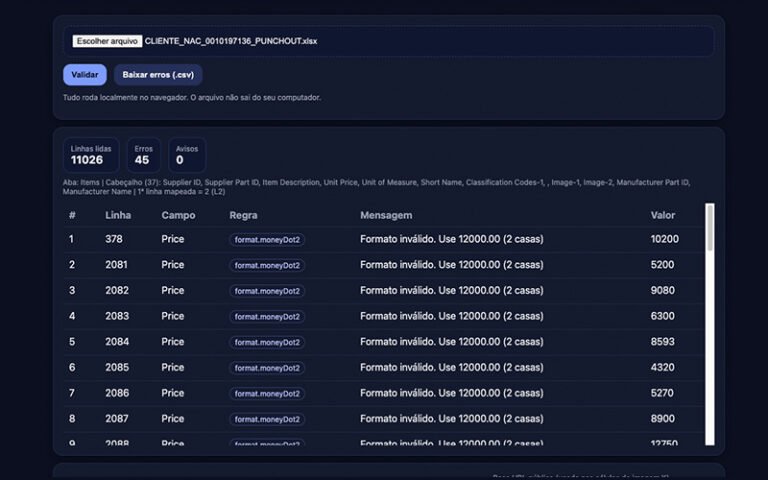Click the Regra column header
Screen dimensions: 768x480
coord(243,215)
